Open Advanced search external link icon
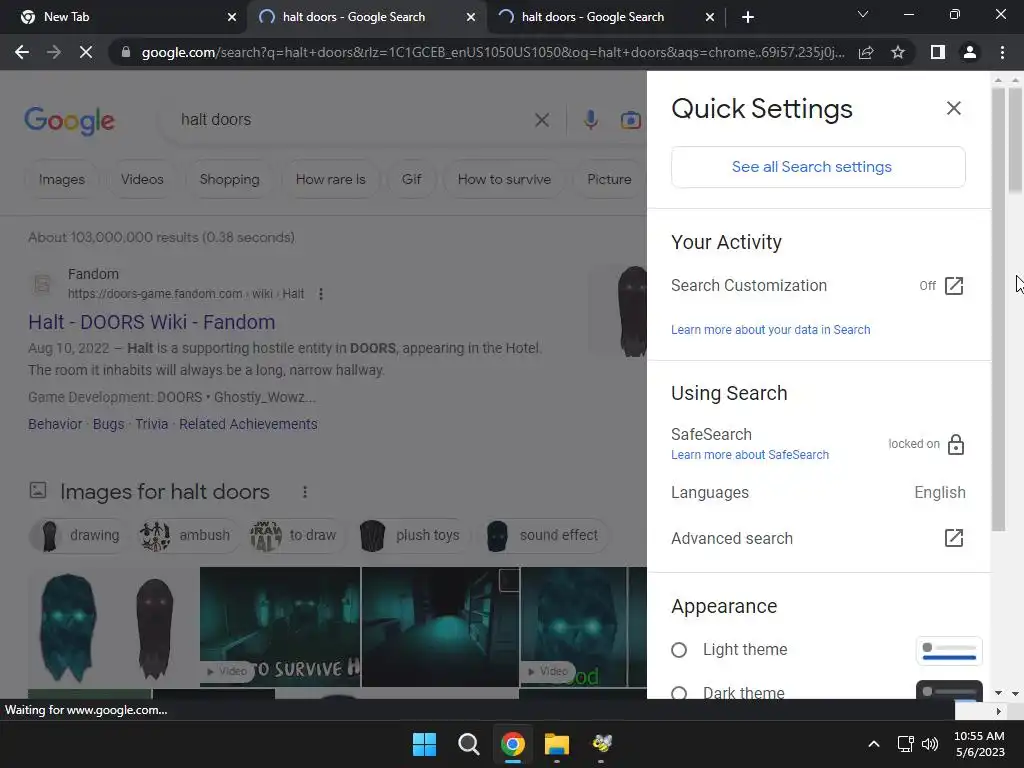The image size is (1024, 768). coord(953,538)
